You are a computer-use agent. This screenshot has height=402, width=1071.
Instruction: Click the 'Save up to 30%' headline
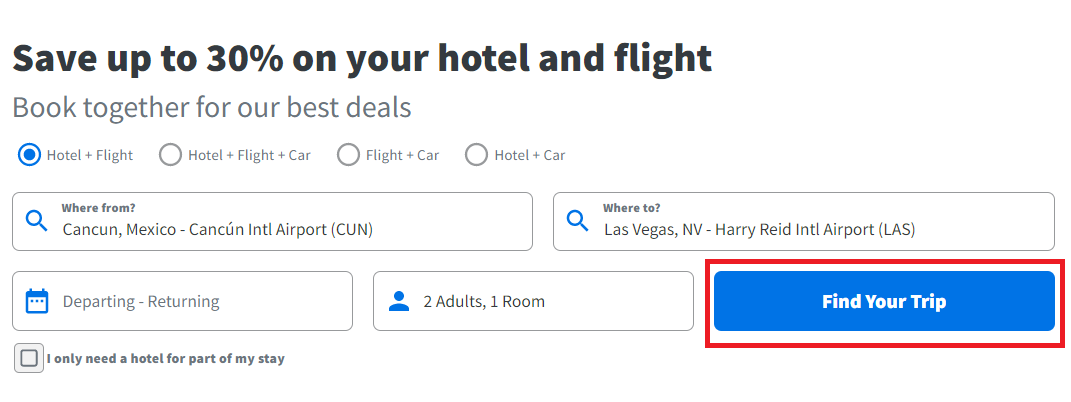click(x=362, y=59)
